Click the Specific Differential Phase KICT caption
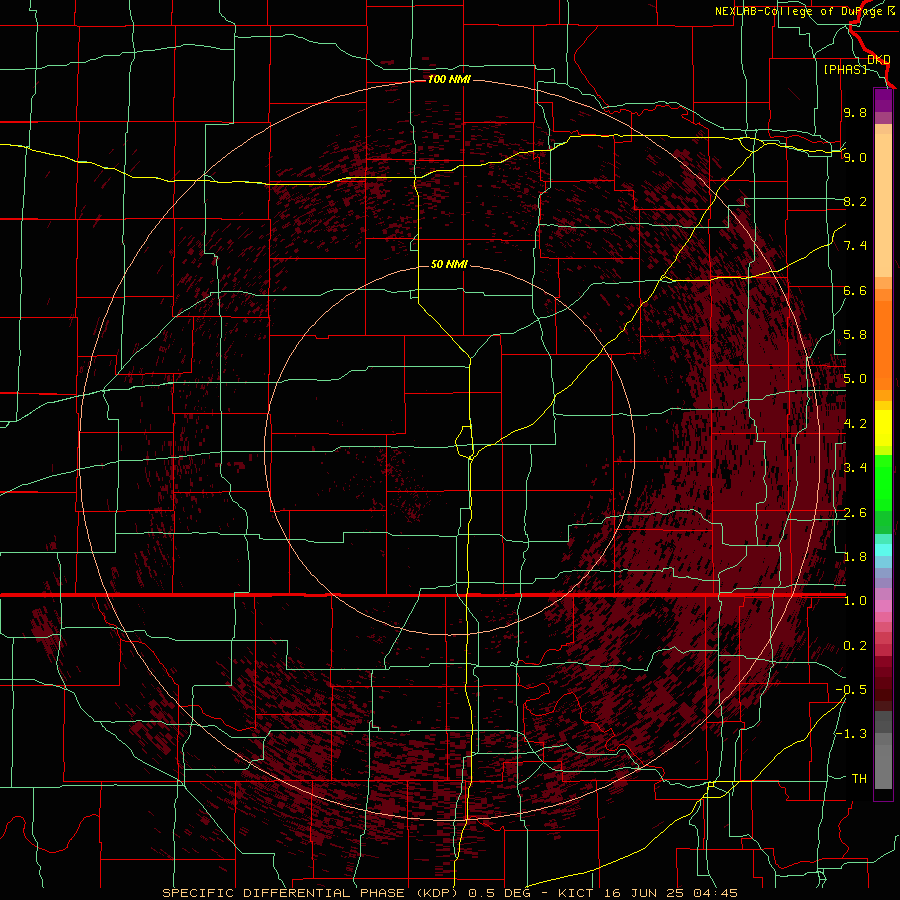This screenshot has width=900, height=900. pos(449,893)
